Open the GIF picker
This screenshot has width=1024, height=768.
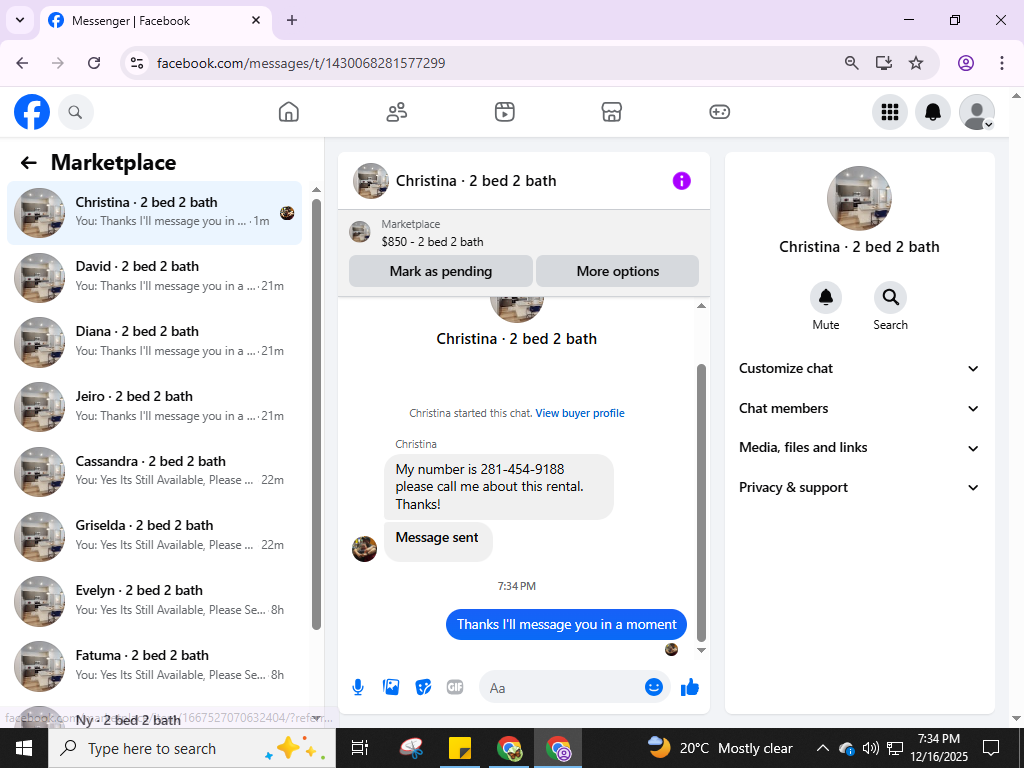pos(455,687)
